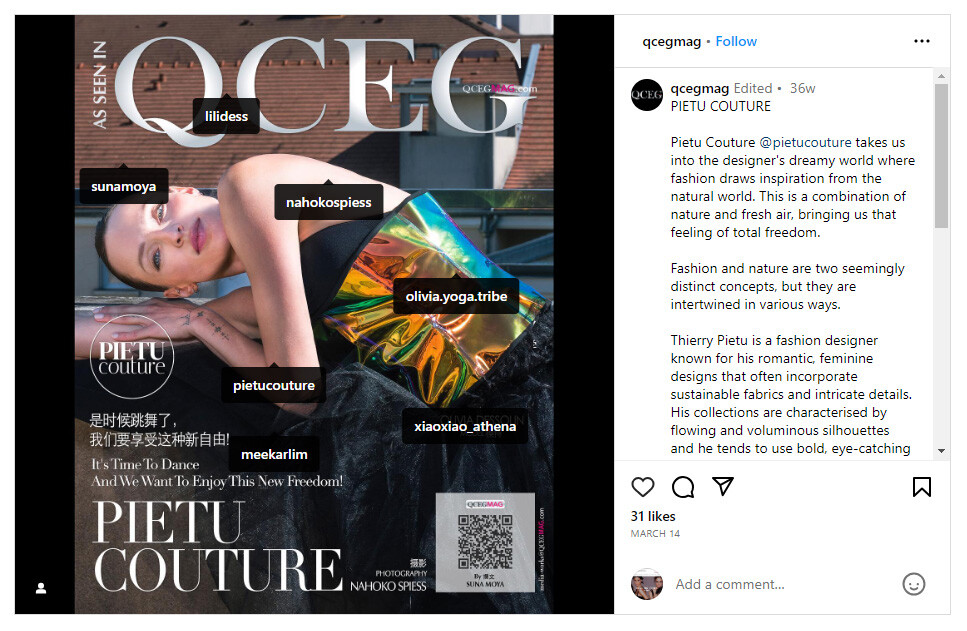Save the post with bookmark icon
Viewport: 967px width, 631px height.
point(921,487)
